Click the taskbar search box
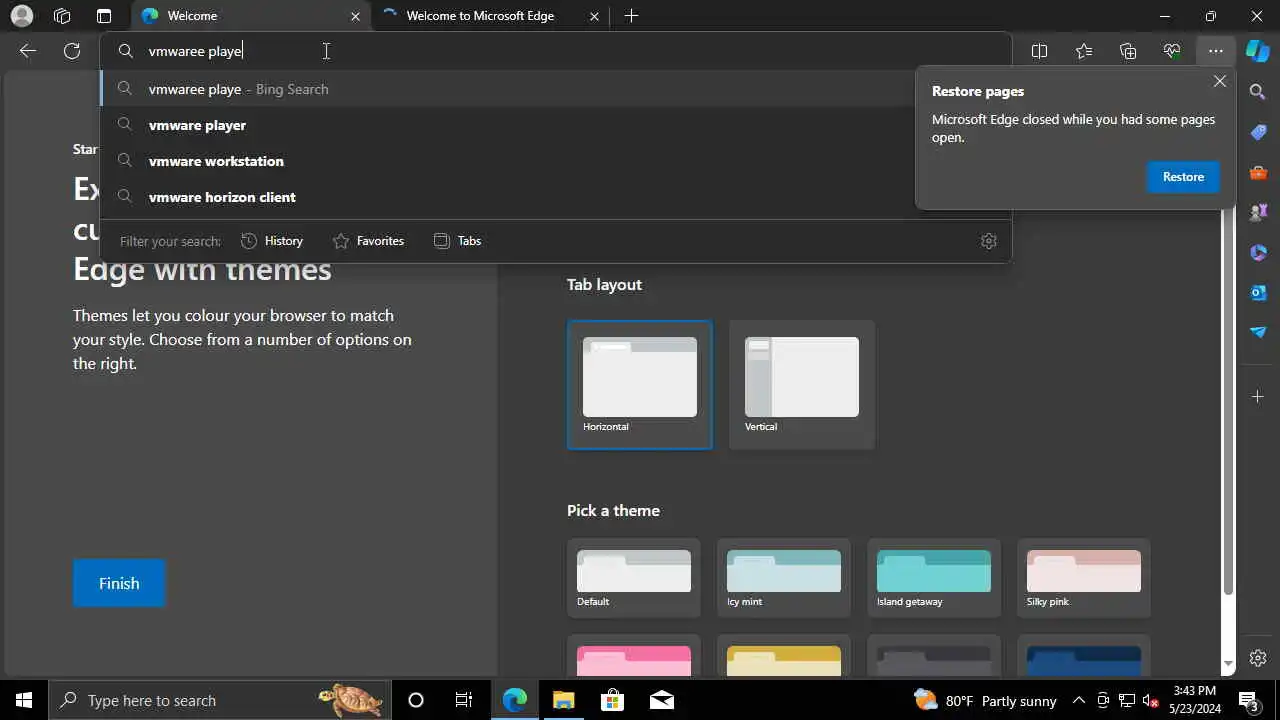The image size is (1280, 720). pyautogui.click(x=219, y=700)
